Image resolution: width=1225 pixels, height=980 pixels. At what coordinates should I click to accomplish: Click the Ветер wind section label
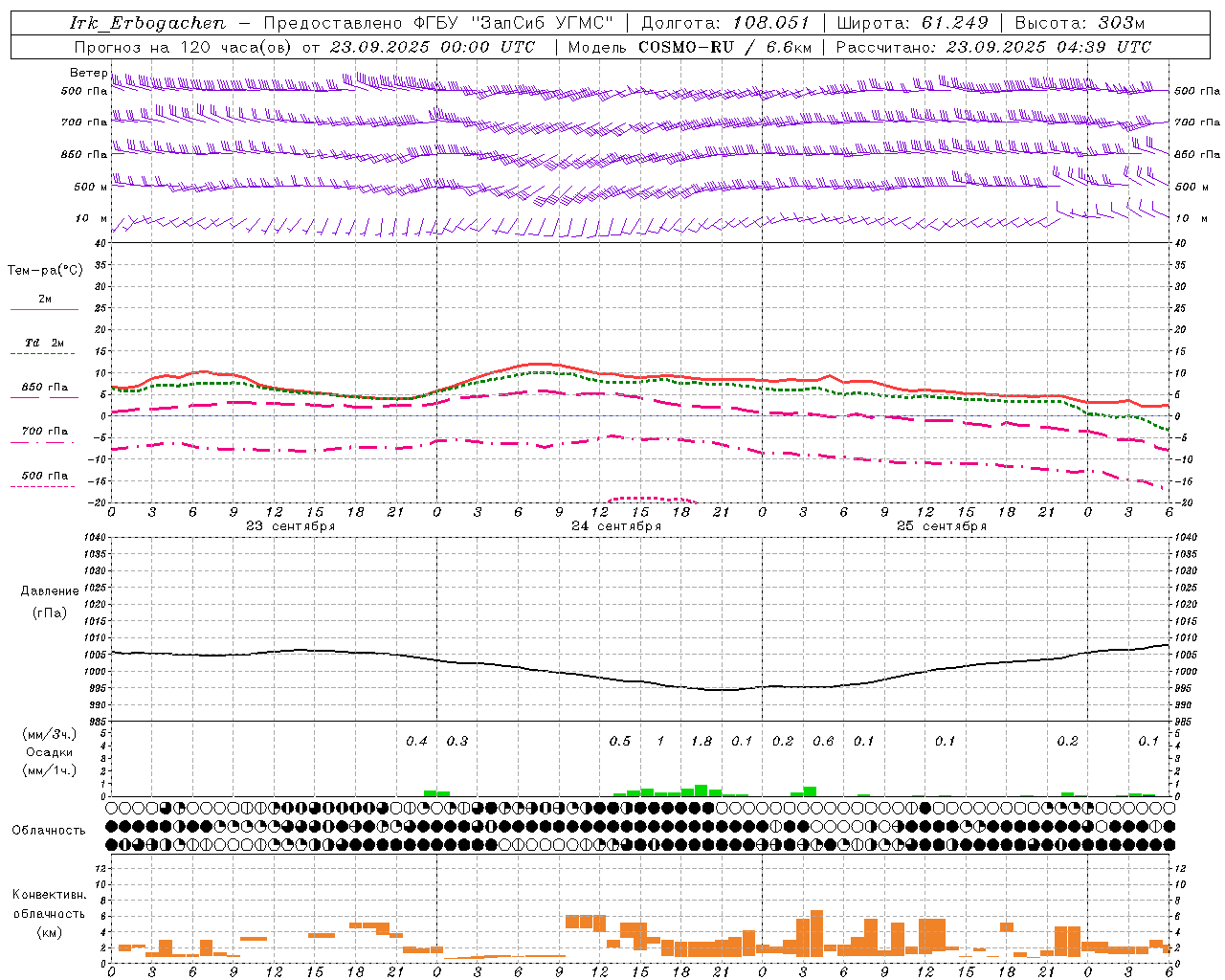pyautogui.click(x=88, y=73)
